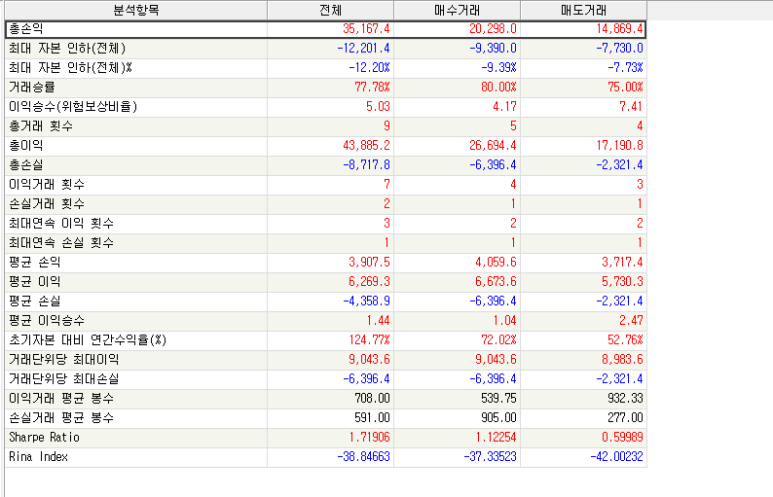This screenshot has height=497, width=773.
Task: Click average P/L value 3,907.5
Action: [x=369, y=262]
